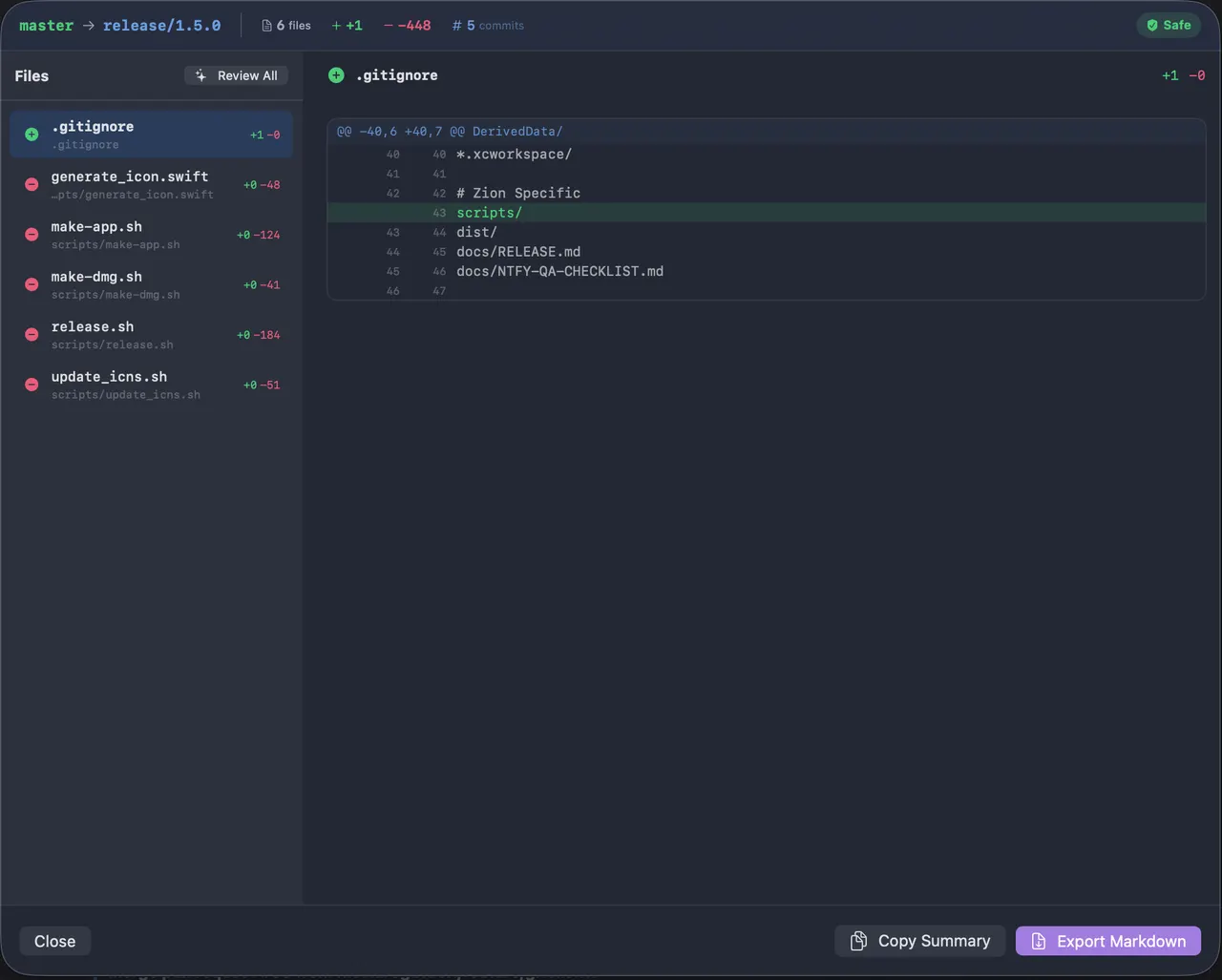Click the path scripts/make-app.sh

coord(116,245)
